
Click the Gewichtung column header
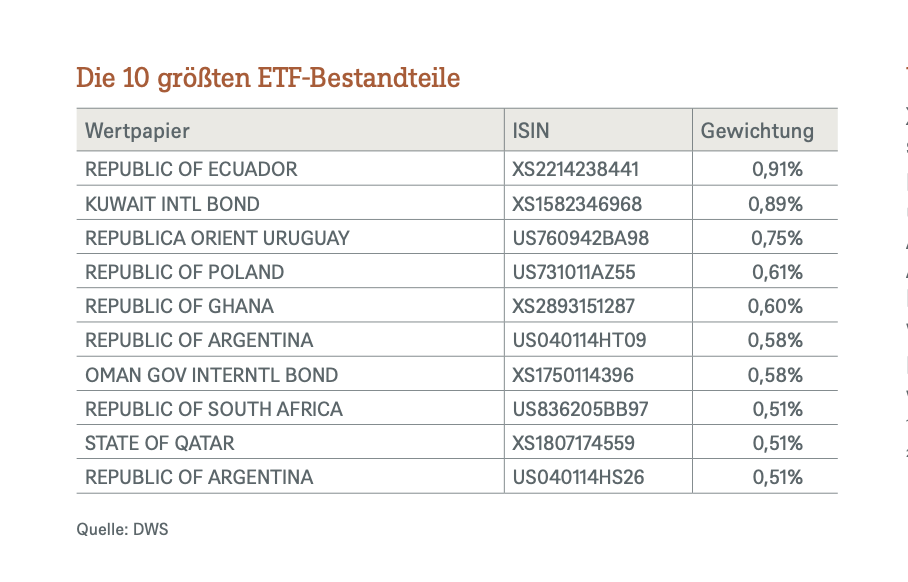pyautogui.click(x=757, y=131)
